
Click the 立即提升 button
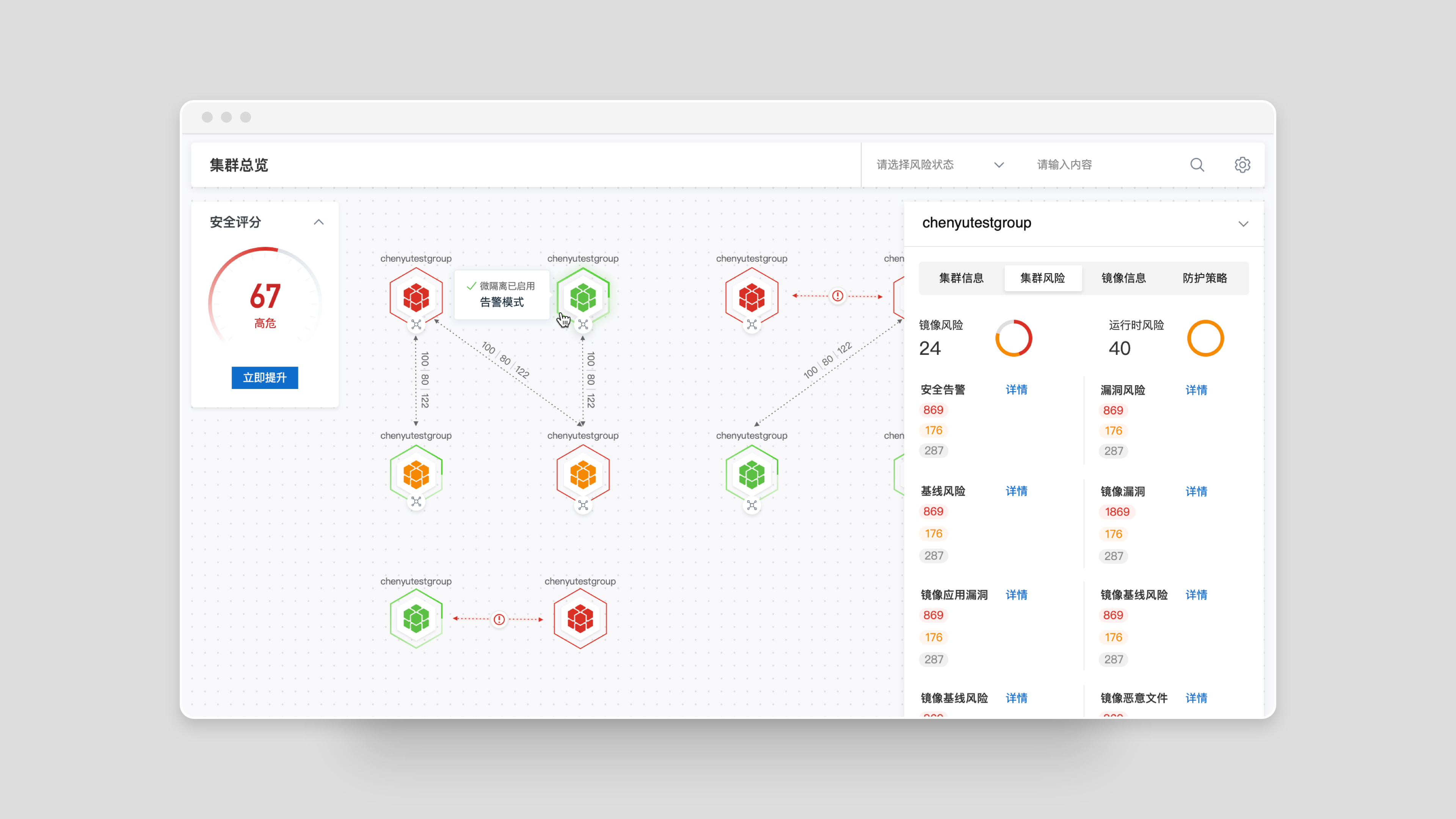click(265, 378)
